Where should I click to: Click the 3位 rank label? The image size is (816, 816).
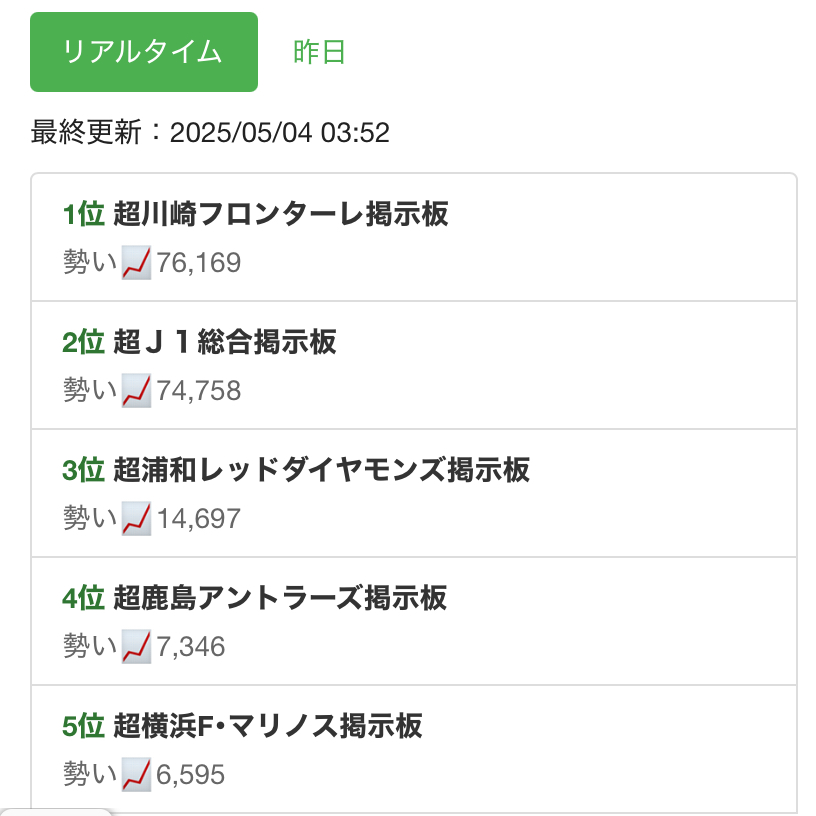(83, 470)
